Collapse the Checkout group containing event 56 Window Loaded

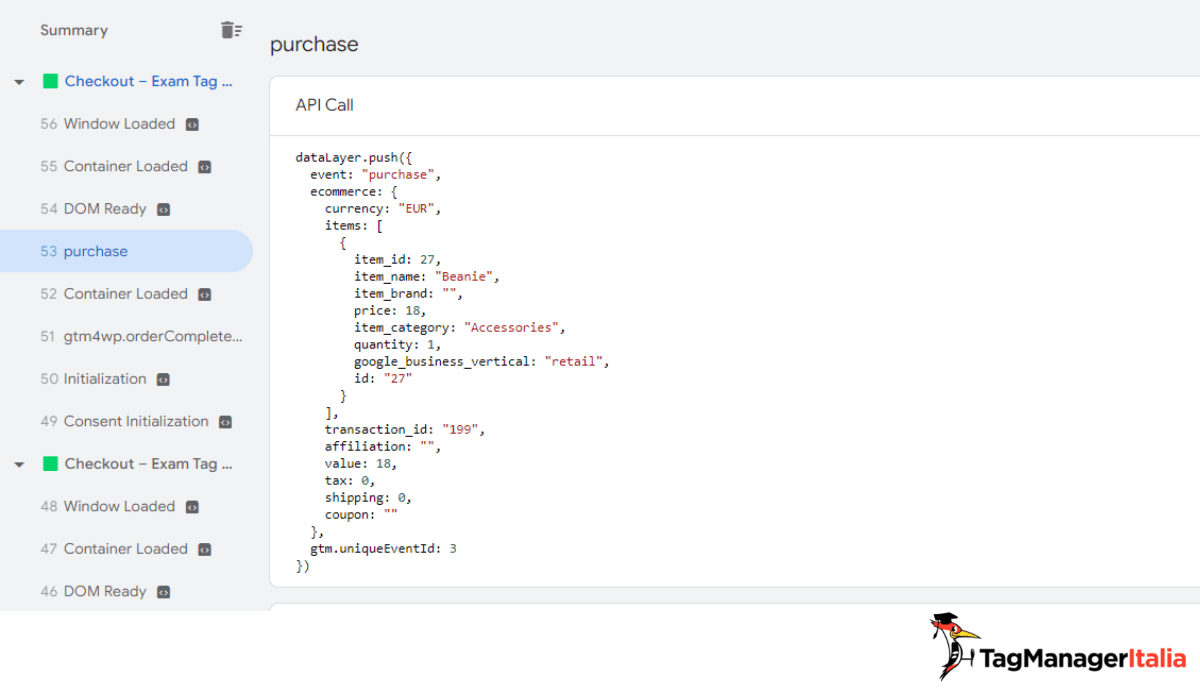pos(19,82)
